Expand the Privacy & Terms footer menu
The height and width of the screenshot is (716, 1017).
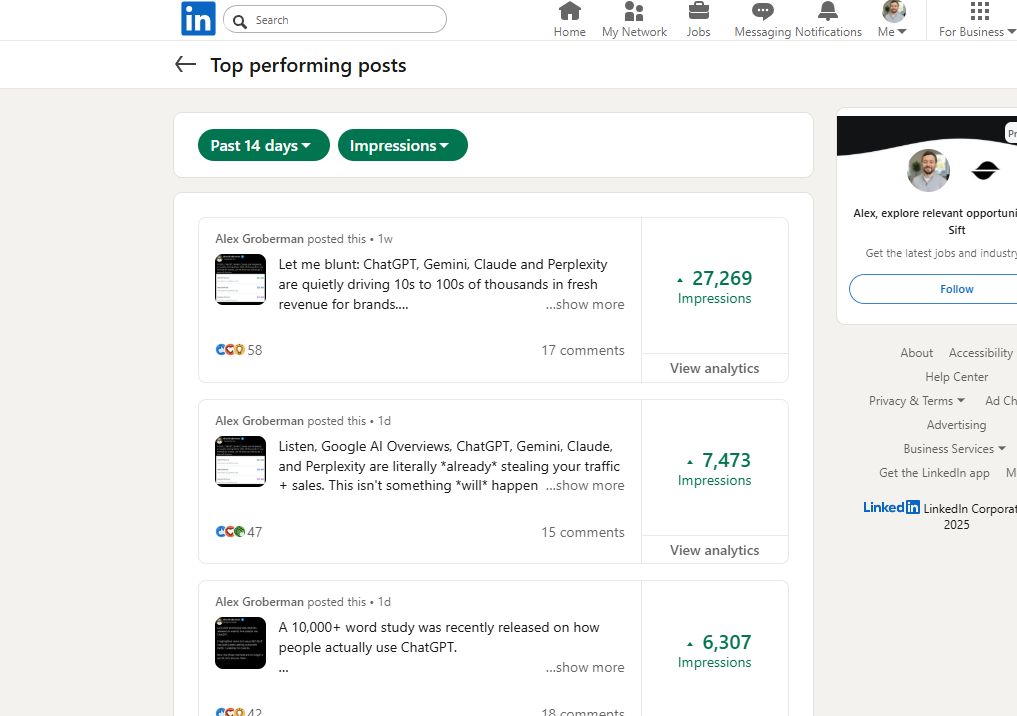click(x=916, y=401)
